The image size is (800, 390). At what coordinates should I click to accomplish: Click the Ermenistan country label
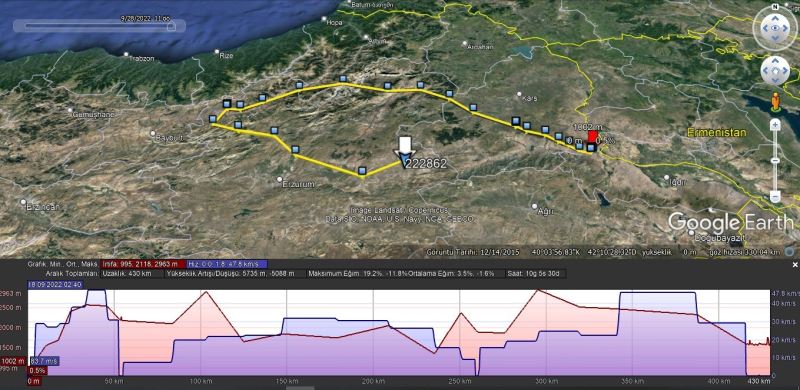tap(716, 133)
